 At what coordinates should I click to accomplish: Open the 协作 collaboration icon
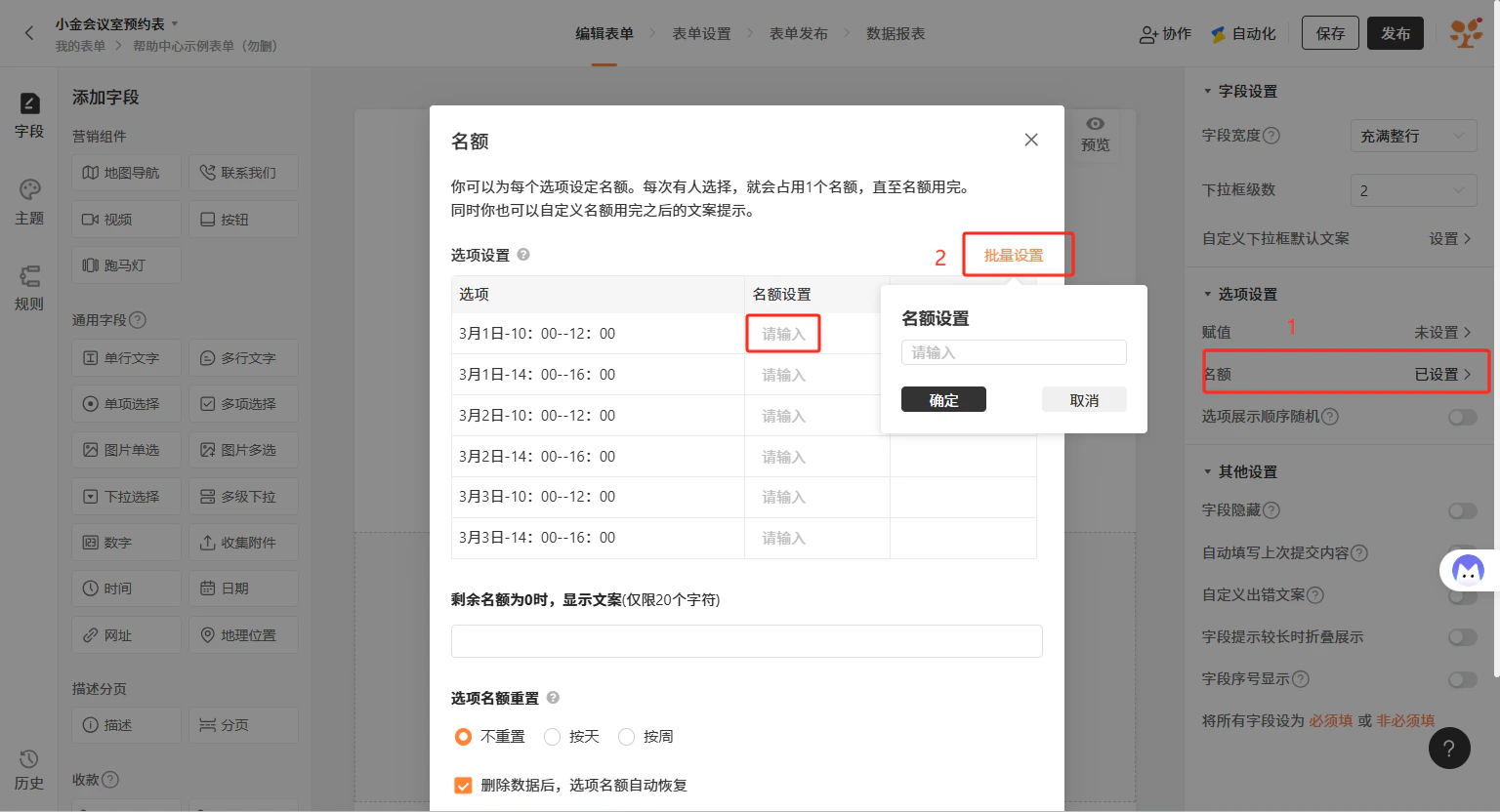click(x=1148, y=34)
